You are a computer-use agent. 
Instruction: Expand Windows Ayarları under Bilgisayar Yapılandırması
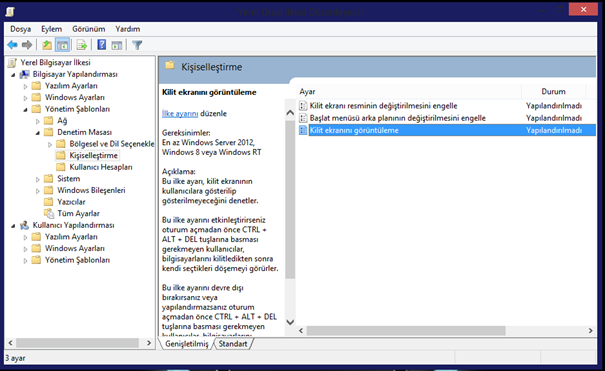pyautogui.click(x=25, y=98)
